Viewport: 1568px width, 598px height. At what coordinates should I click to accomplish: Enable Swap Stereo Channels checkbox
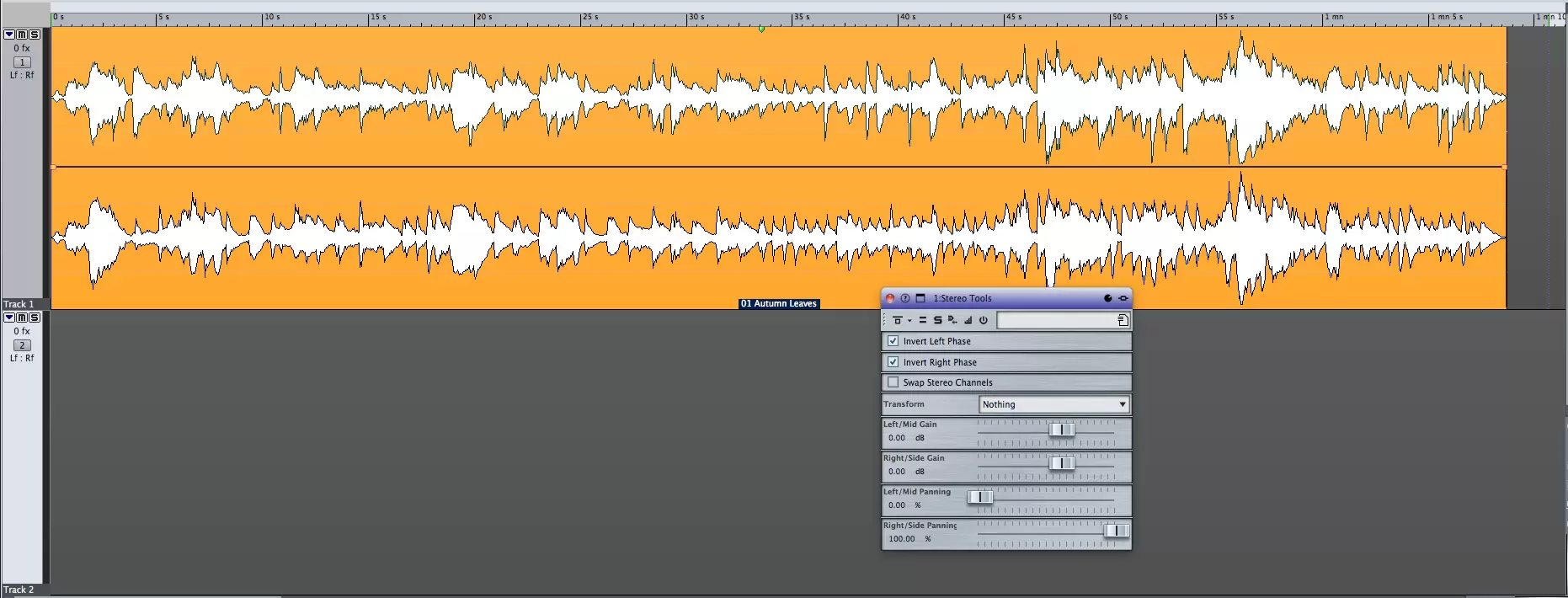pos(893,382)
